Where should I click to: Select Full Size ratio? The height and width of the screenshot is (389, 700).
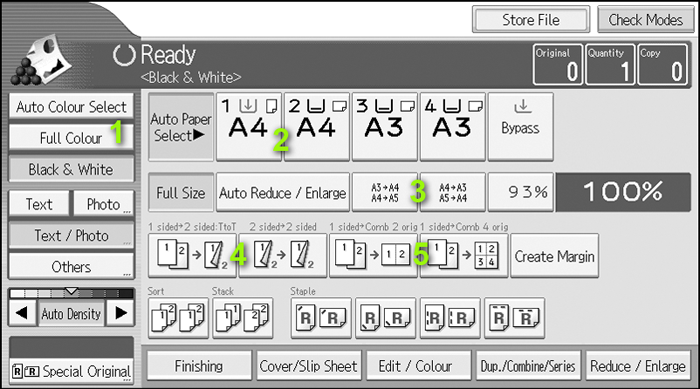point(181,192)
